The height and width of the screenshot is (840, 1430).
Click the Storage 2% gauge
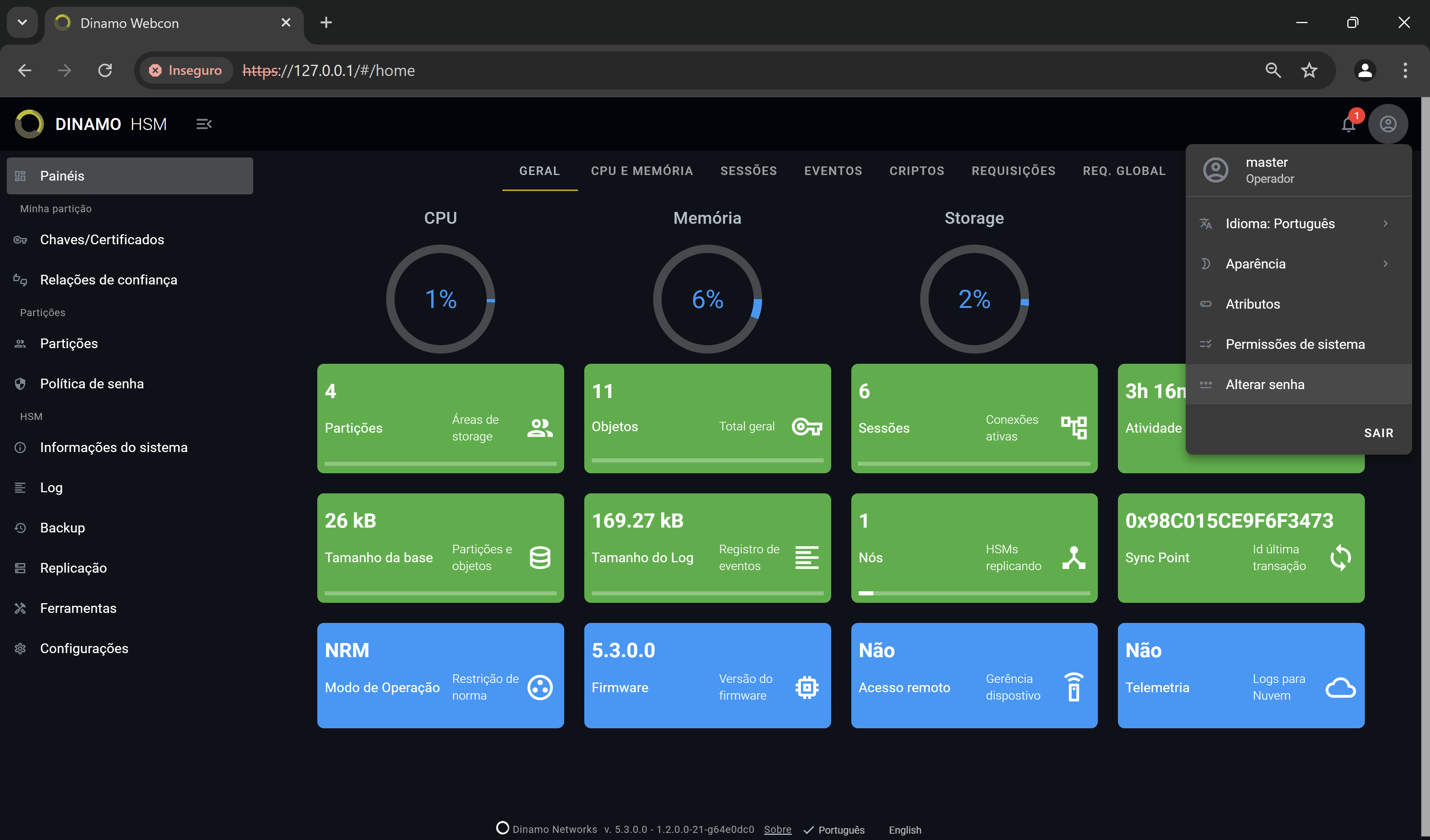[x=974, y=299]
